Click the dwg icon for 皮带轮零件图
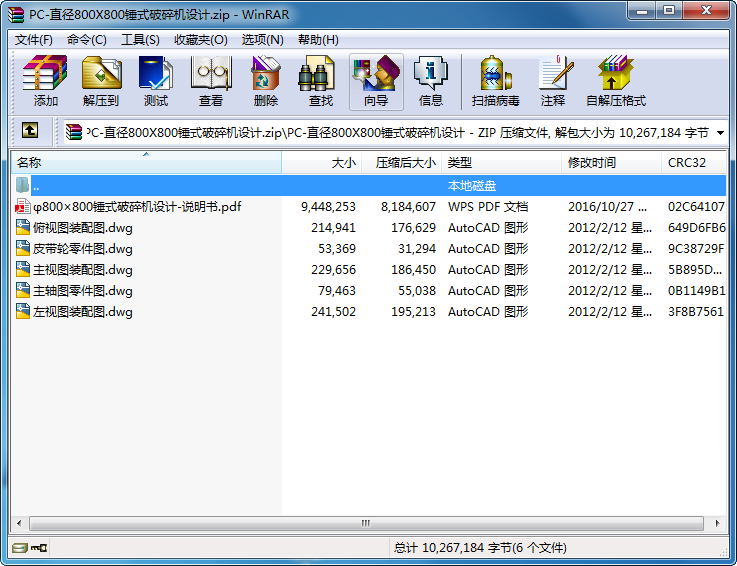This screenshot has height=566, width=737. click(x=23, y=248)
